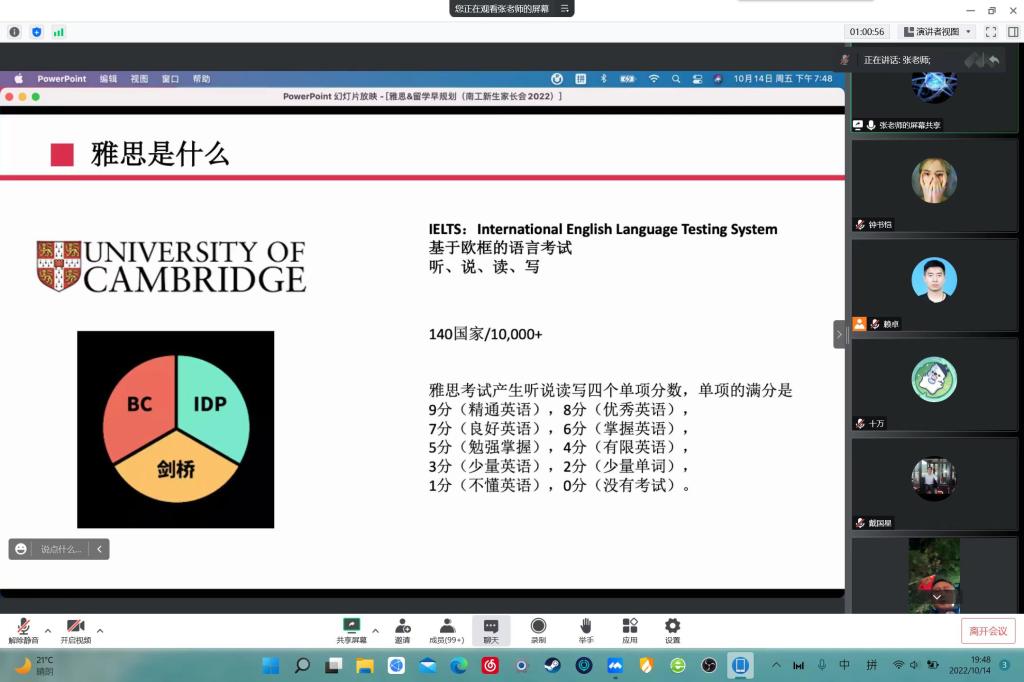Click the 共享屏幕 share screen icon

pyautogui.click(x=351, y=630)
